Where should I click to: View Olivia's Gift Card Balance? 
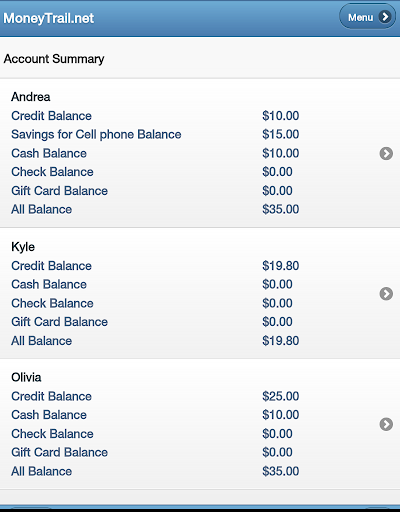pyautogui.click(x=59, y=452)
